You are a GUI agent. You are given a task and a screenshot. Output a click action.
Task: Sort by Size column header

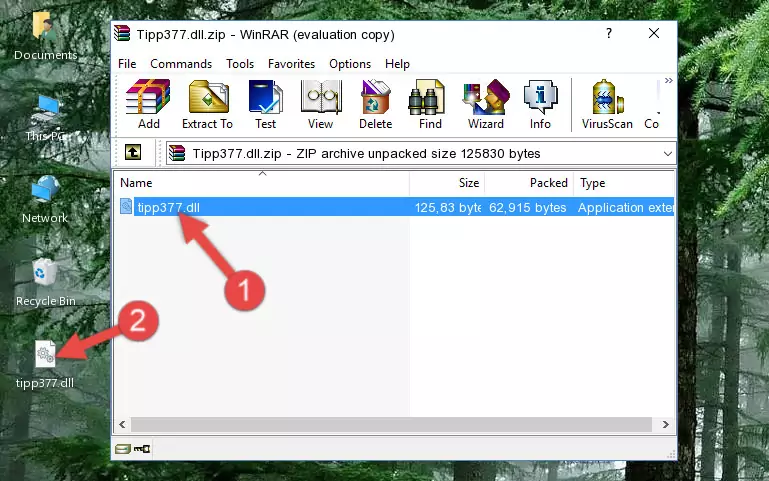447,183
